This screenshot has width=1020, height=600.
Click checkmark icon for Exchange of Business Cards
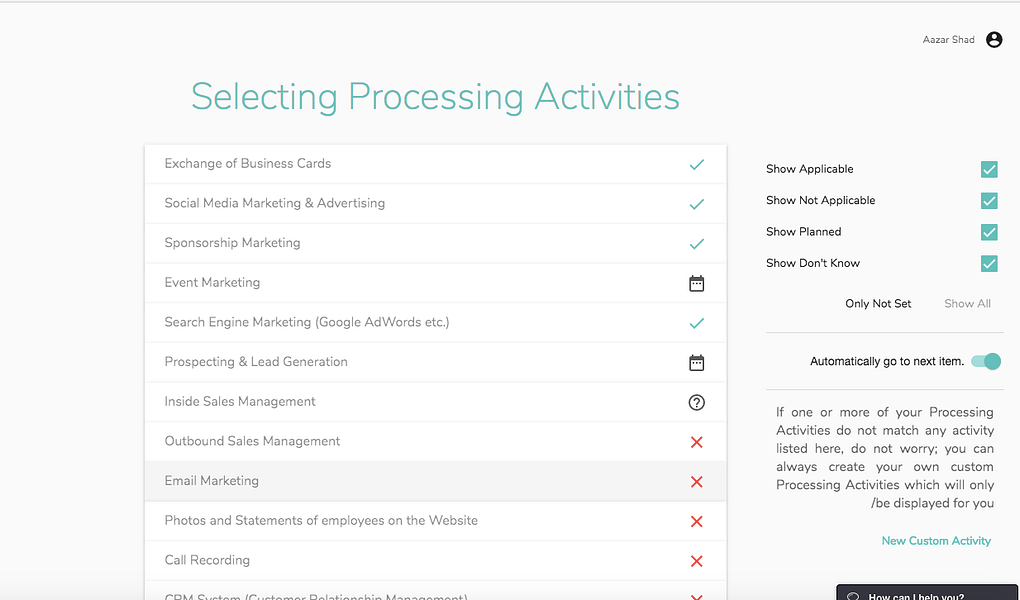tap(697, 164)
